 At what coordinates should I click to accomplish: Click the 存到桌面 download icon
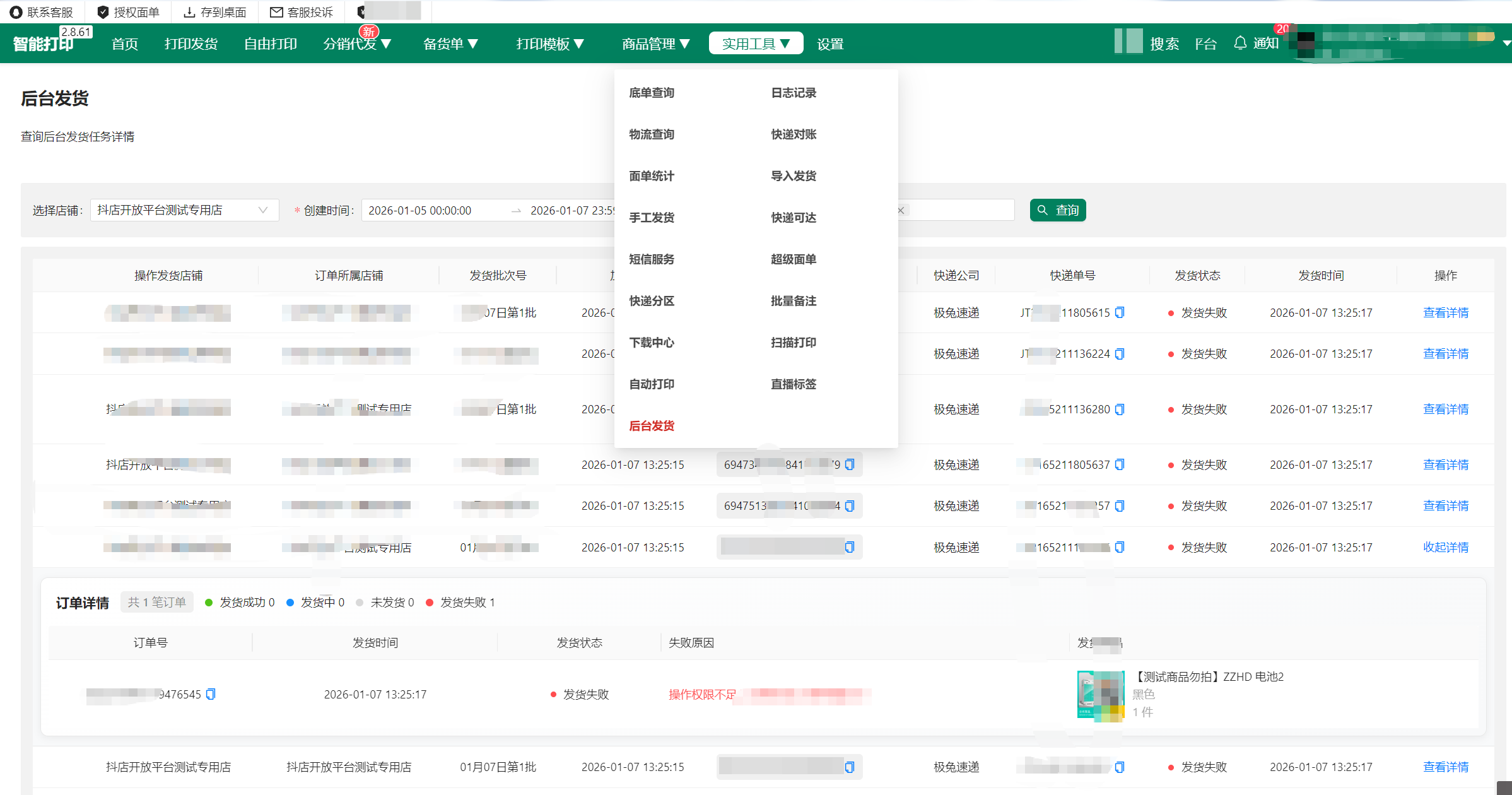[189, 12]
